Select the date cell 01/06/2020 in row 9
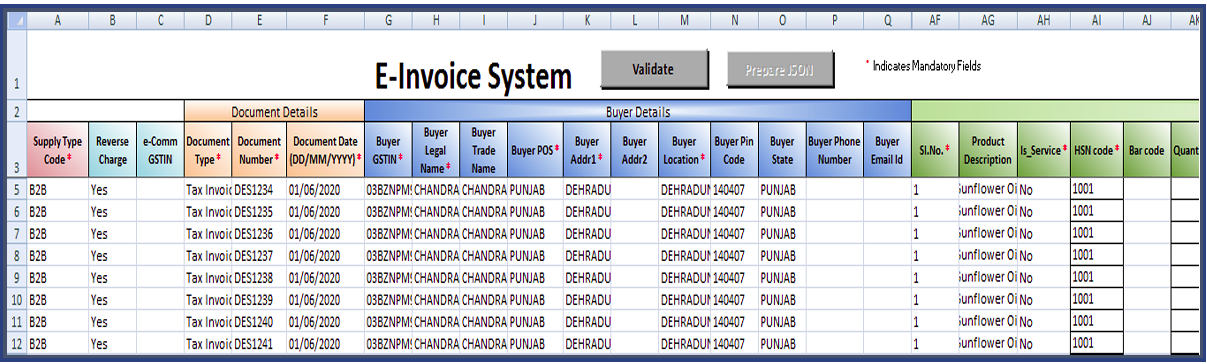The height and width of the screenshot is (364, 1207). click(325, 277)
